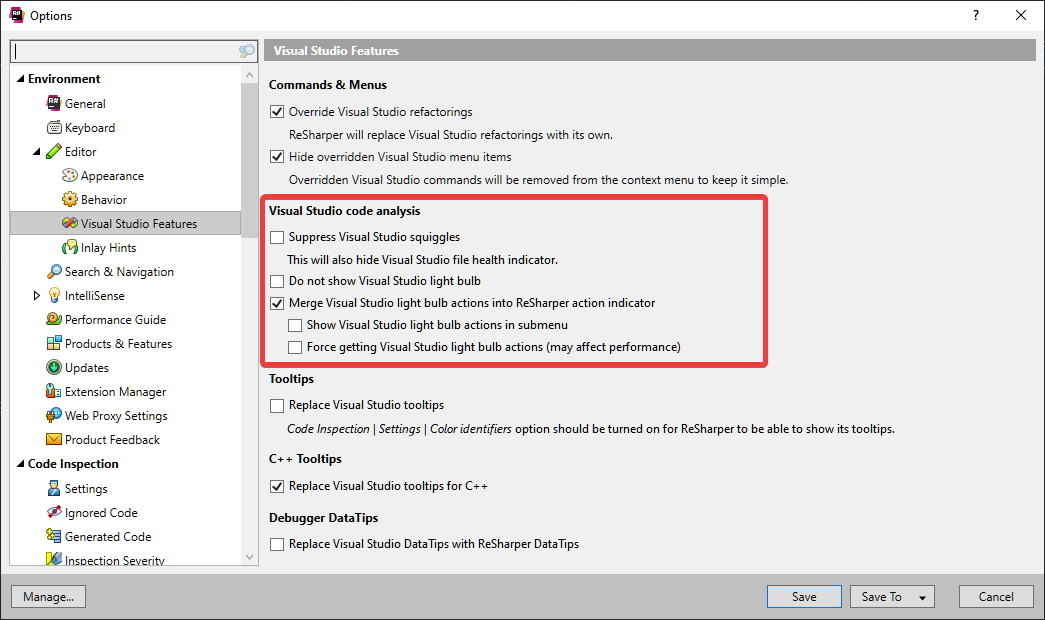Uncheck Override Visual Studio refactorings
This screenshot has height=620, width=1045.
point(277,111)
